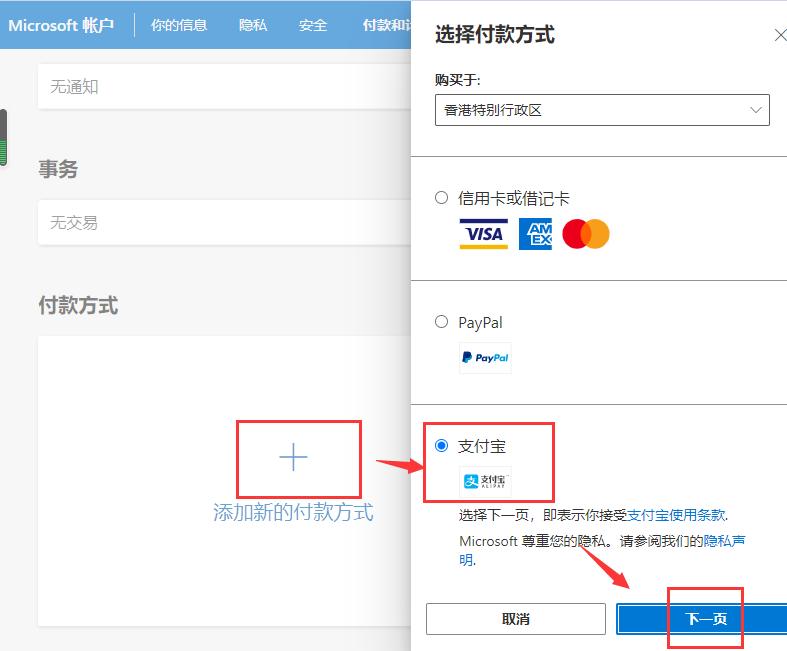
Task: Click the plus icon to add payment method
Action: pos(293,457)
